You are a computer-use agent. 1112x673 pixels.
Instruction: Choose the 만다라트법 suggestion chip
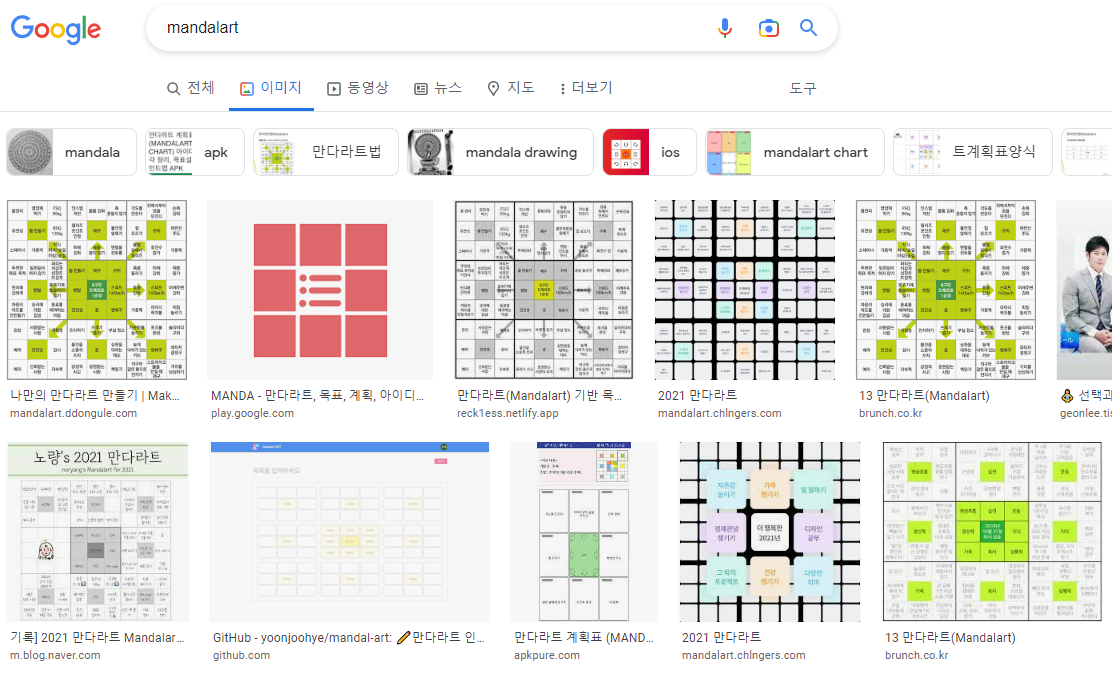(326, 152)
